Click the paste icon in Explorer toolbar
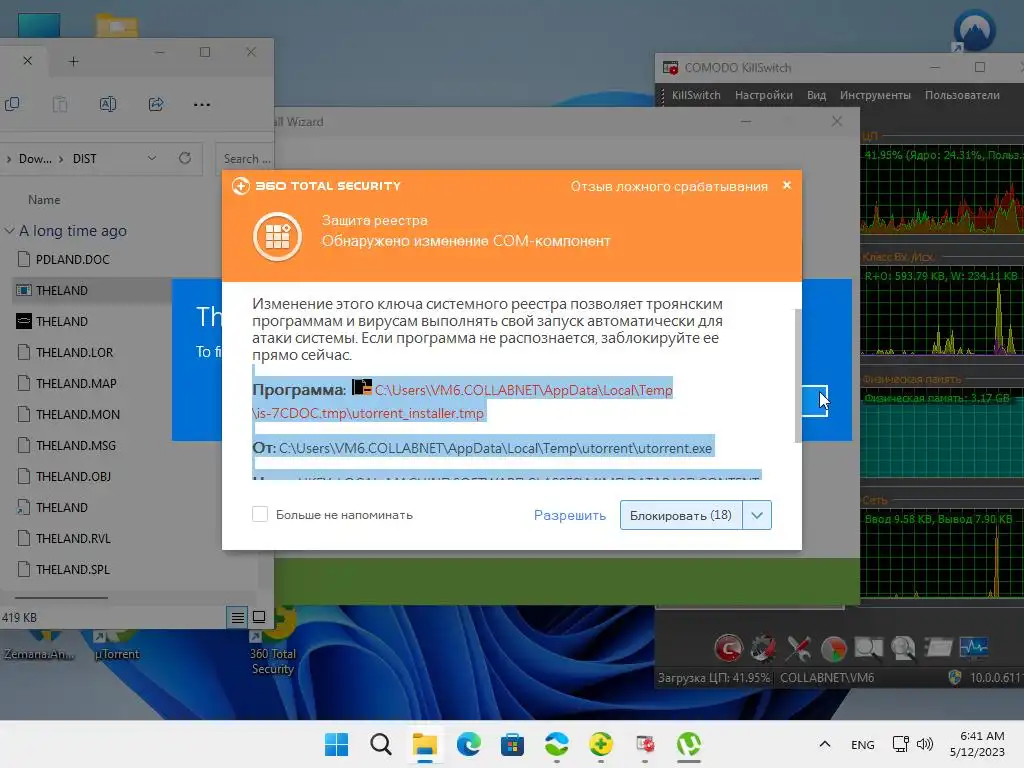 click(x=60, y=104)
